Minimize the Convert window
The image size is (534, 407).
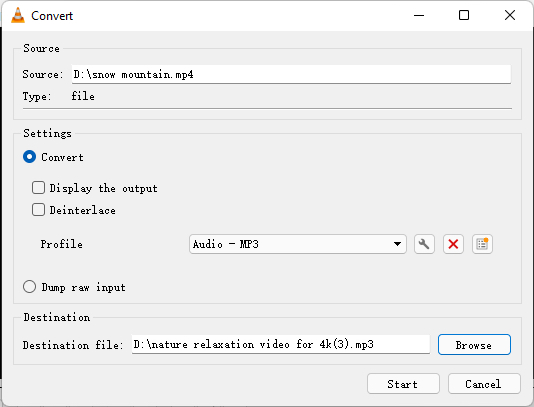(419, 15)
